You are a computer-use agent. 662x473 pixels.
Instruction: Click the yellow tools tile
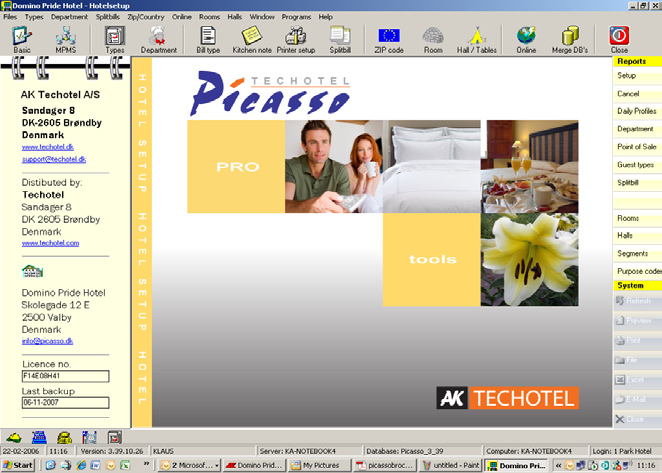(431, 259)
